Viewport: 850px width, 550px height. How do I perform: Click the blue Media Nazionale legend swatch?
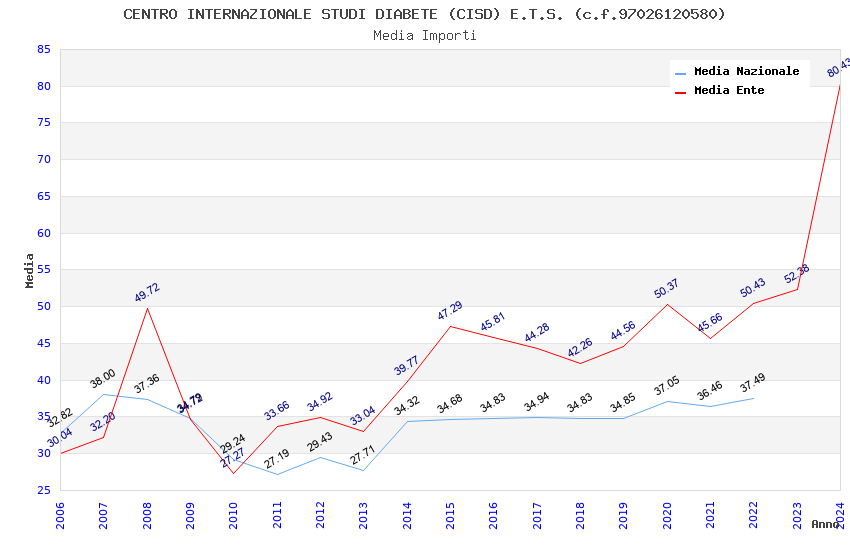(680, 73)
